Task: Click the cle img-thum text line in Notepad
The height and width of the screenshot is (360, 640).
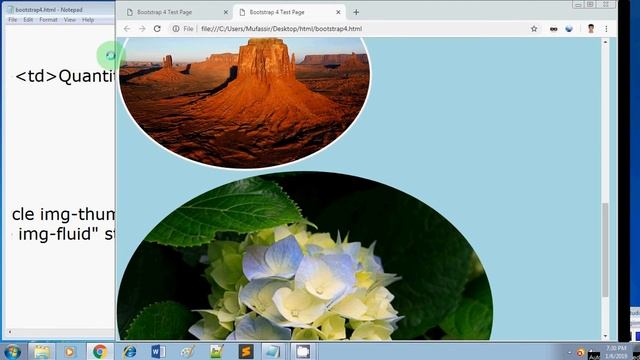Action: click(x=64, y=214)
